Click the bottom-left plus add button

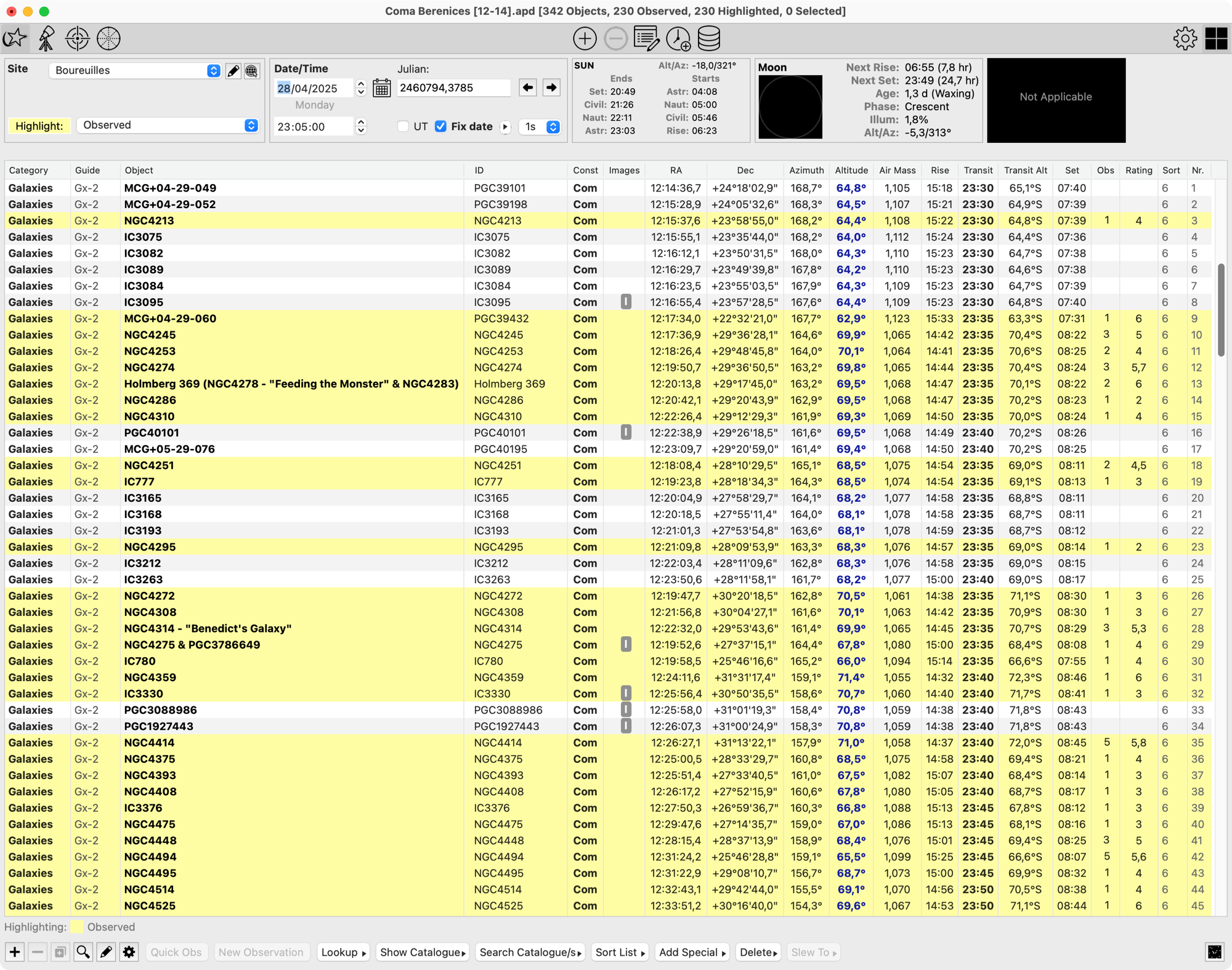click(15, 952)
